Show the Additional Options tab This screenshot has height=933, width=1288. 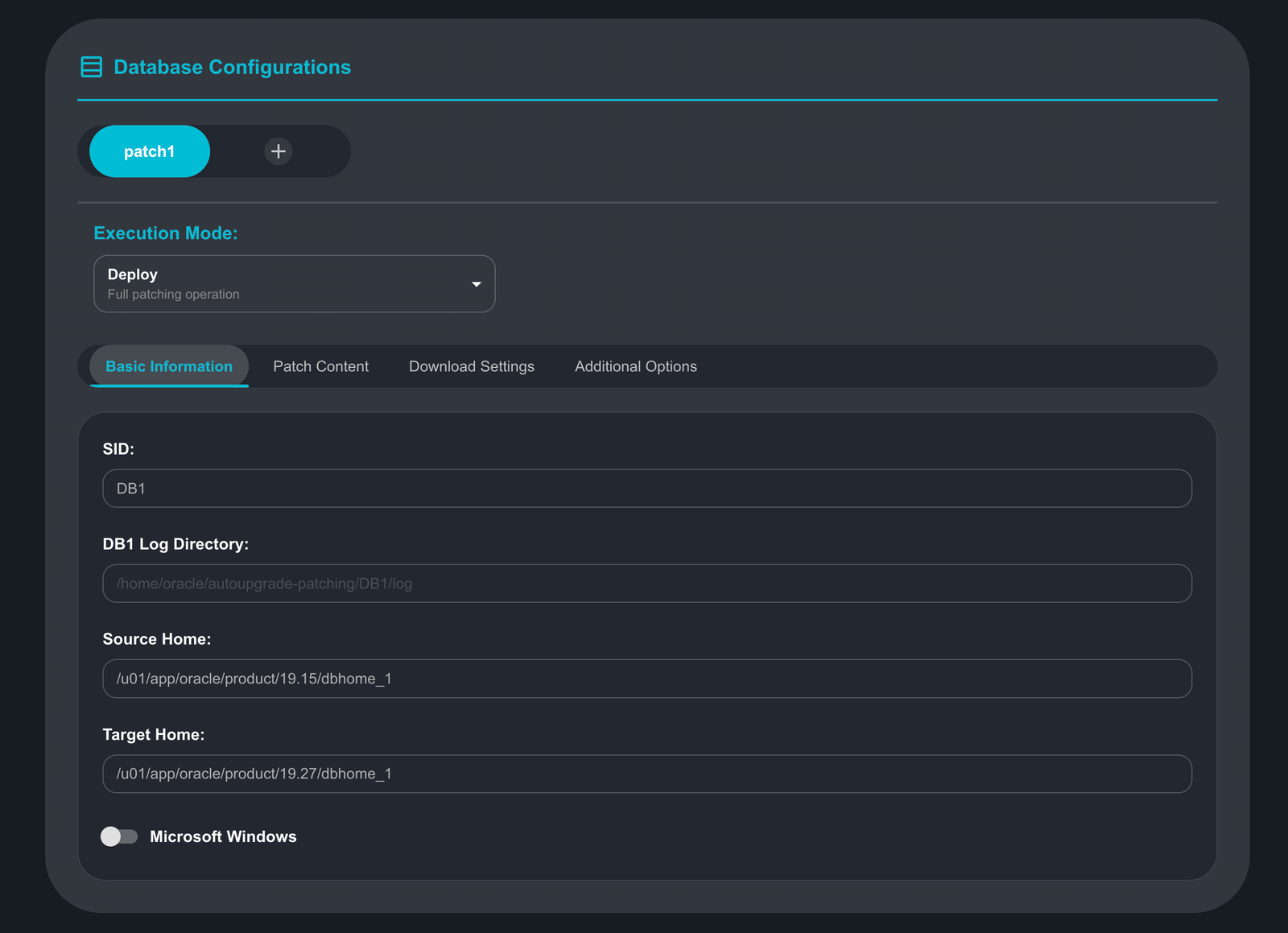pyautogui.click(x=635, y=366)
